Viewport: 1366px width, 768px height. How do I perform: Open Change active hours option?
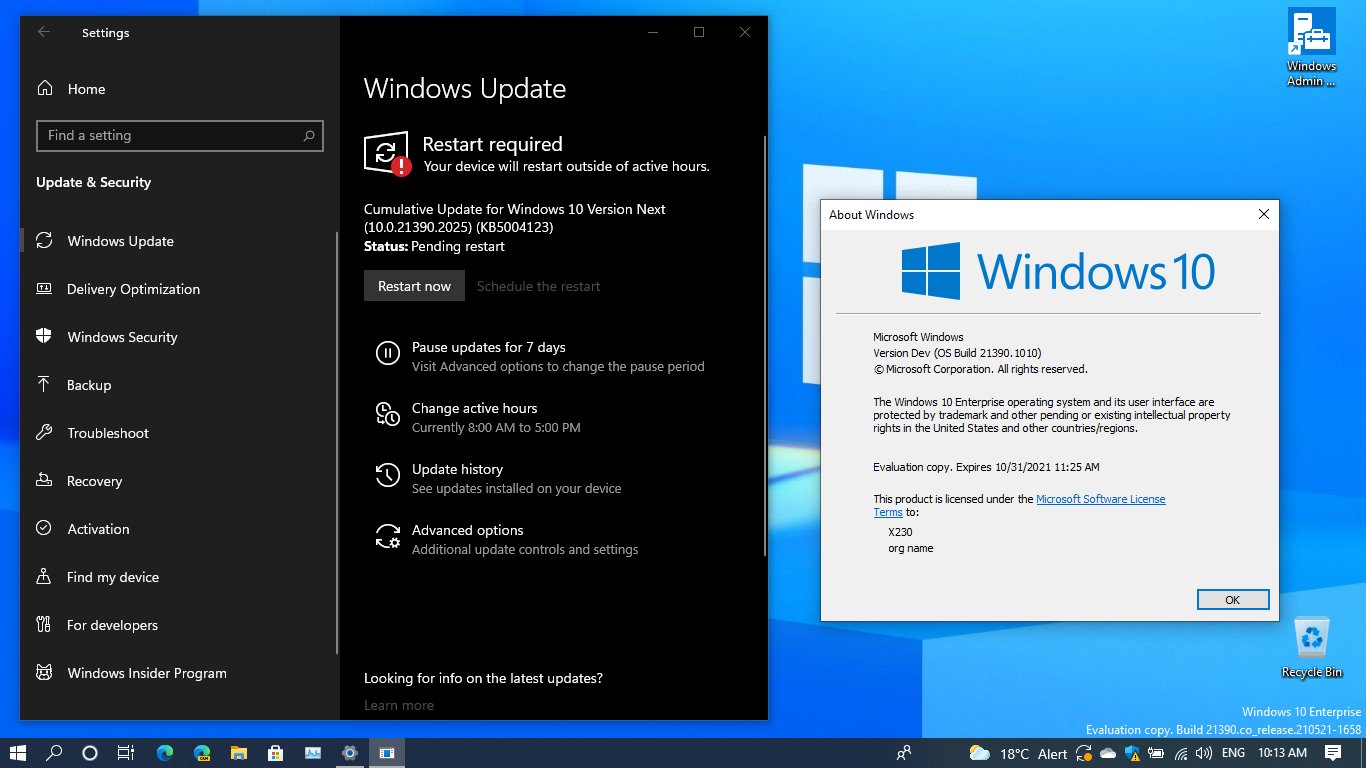click(x=475, y=408)
